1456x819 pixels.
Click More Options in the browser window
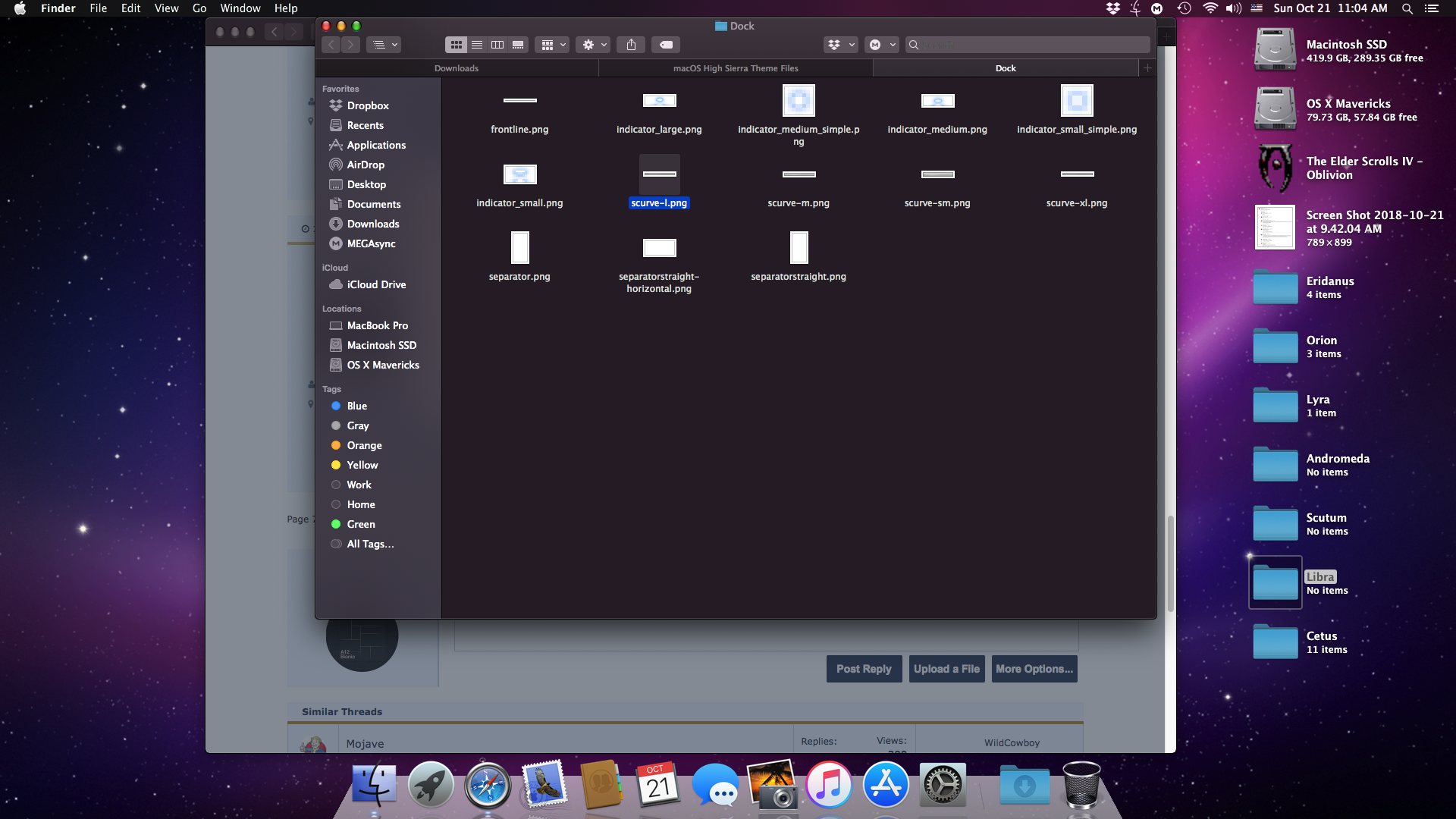1034,669
